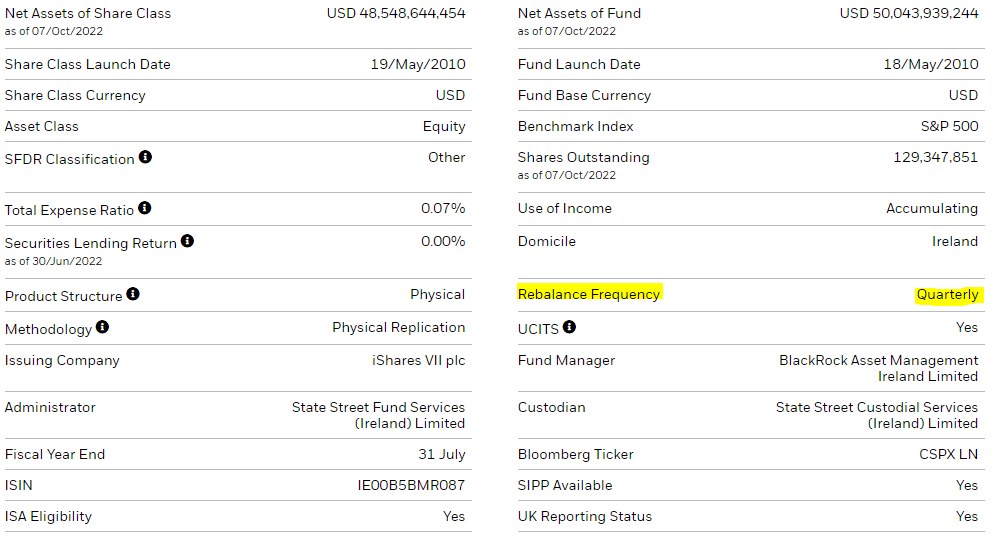Click the S&P 500 benchmark index value
The image size is (998, 542).
click(949, 126)
